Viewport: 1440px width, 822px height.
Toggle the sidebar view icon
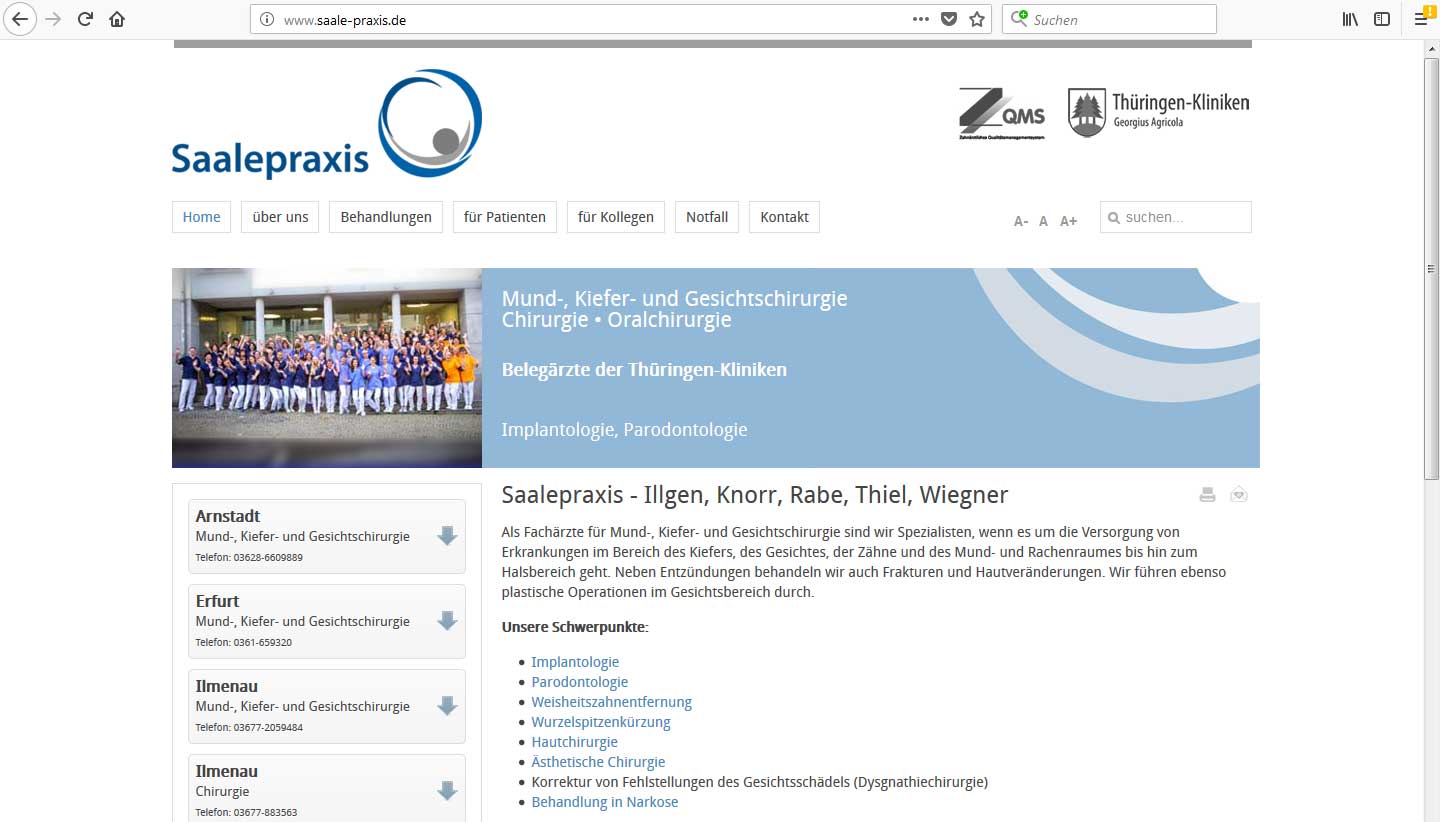pos(1382,19)
